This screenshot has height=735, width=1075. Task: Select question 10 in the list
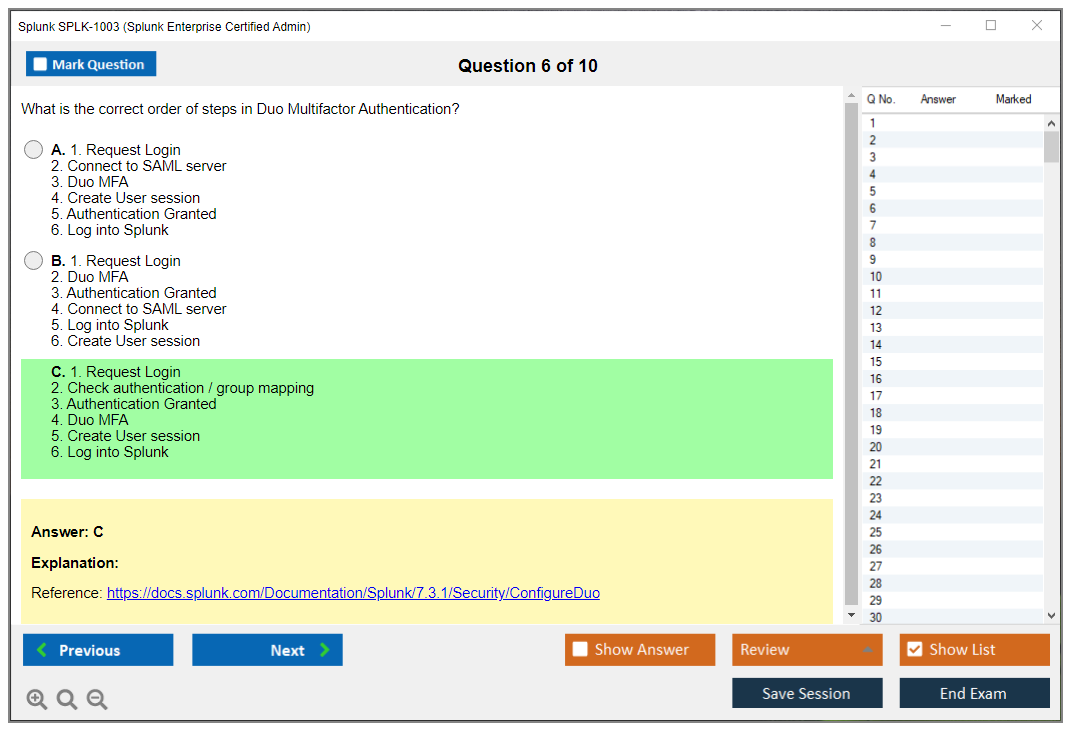pyautogui.click(x=876, y=277)
